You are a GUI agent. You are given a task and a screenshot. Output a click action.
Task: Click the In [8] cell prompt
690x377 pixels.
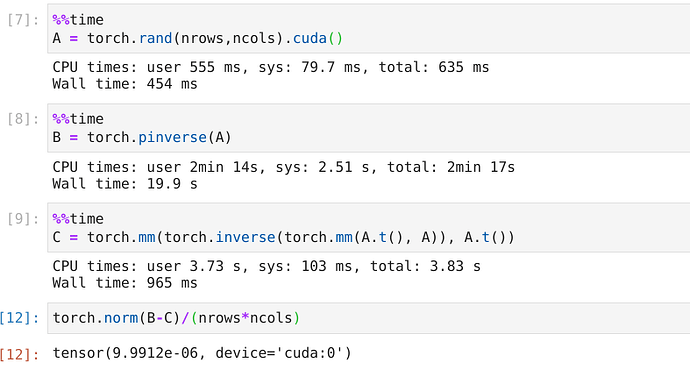point(23,119)
